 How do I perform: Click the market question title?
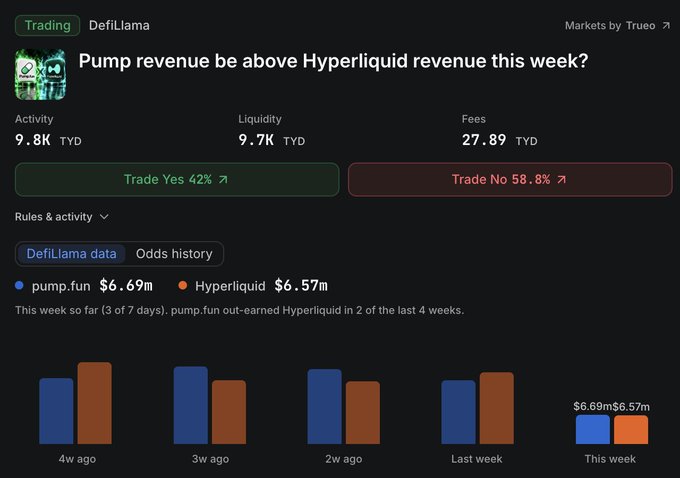pos(333,61)
